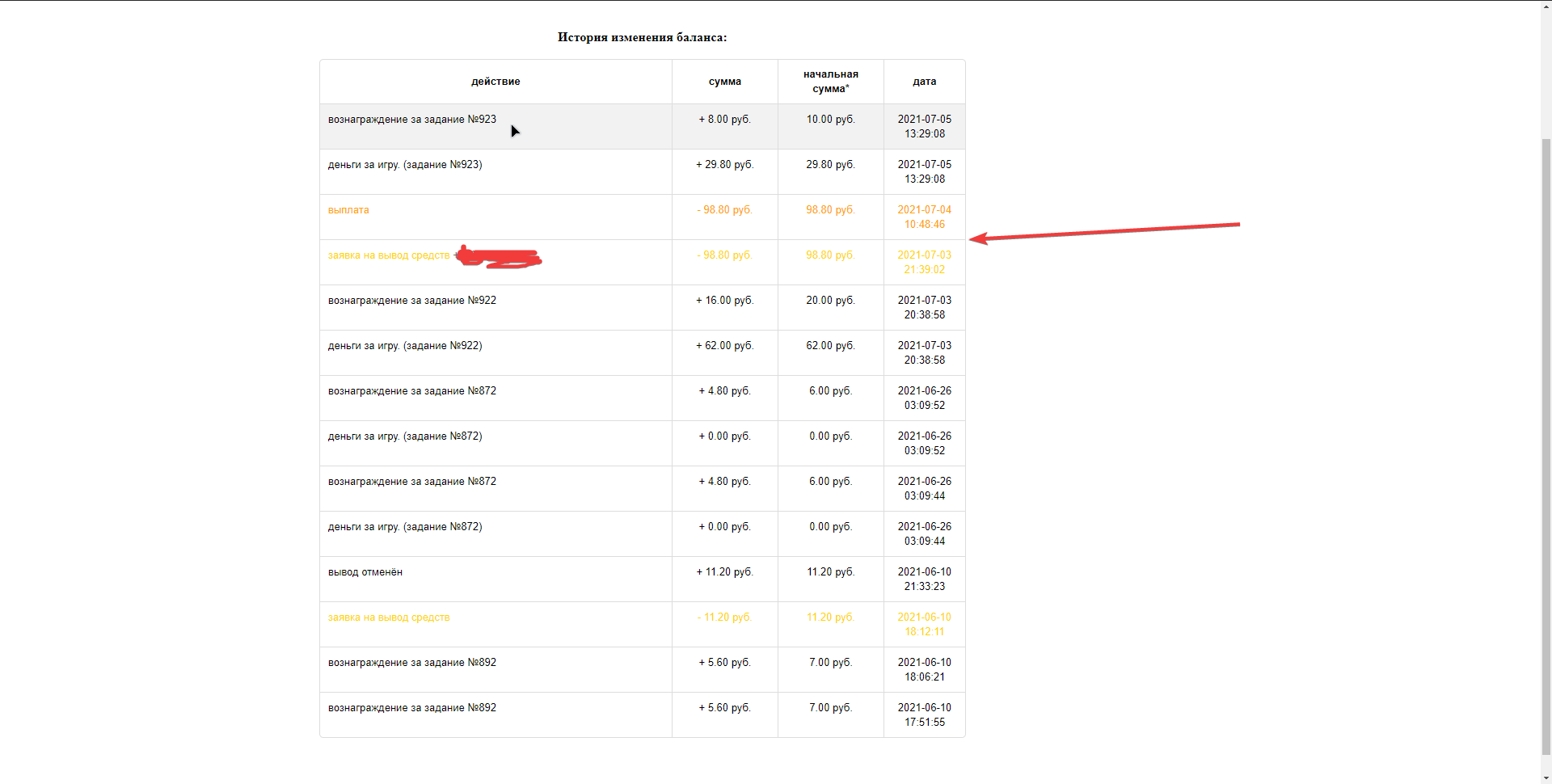
Task: Click the date '2021-07-04 10:48:46'
Action: tap(925, 217)
